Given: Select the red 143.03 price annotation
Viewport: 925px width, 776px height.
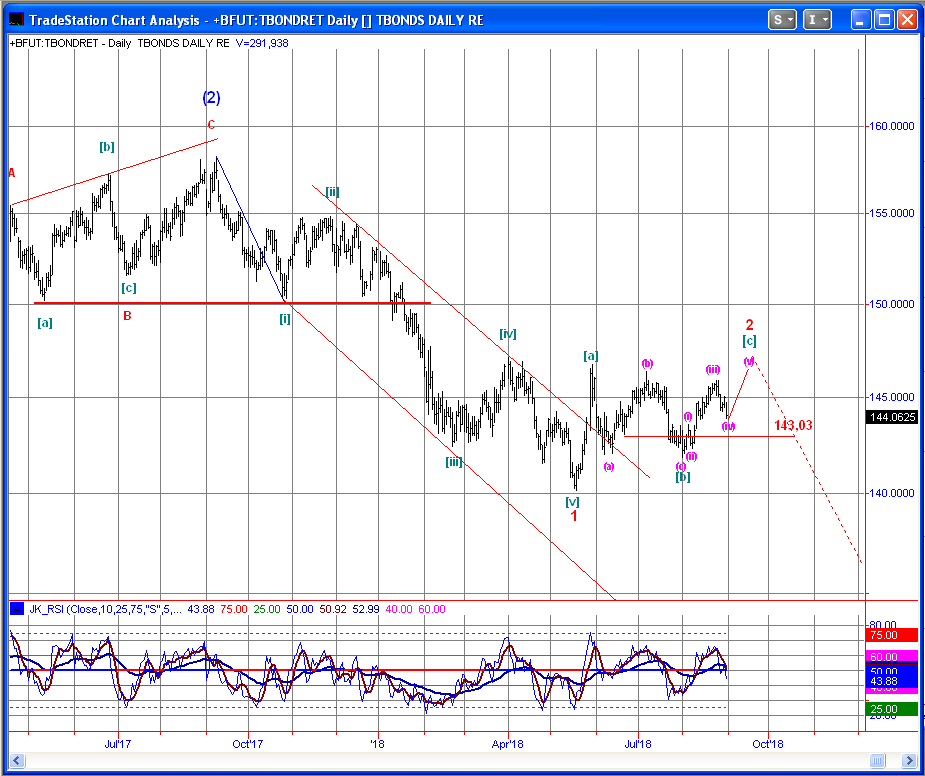Looking at the screenshot, I should tap(793, 425).
